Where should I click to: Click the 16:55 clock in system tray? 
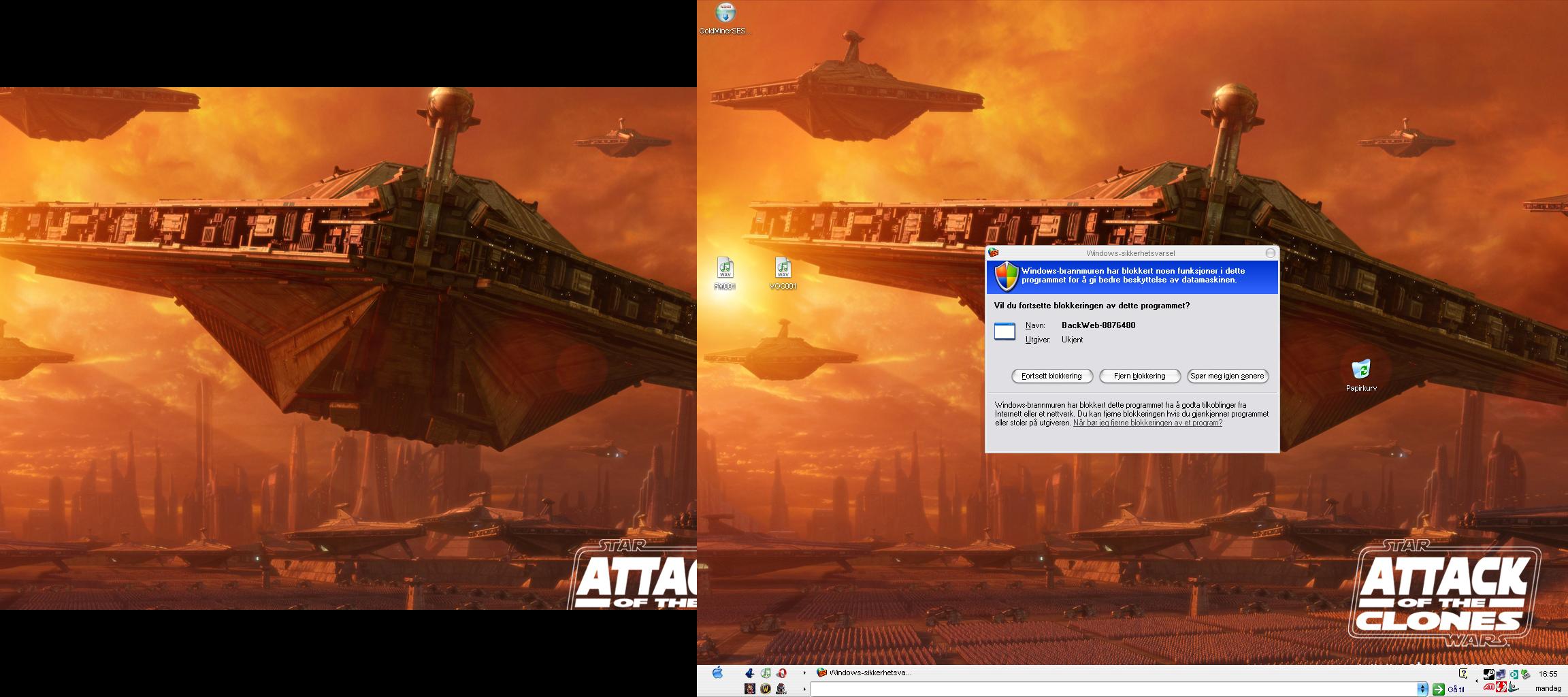1548,674
